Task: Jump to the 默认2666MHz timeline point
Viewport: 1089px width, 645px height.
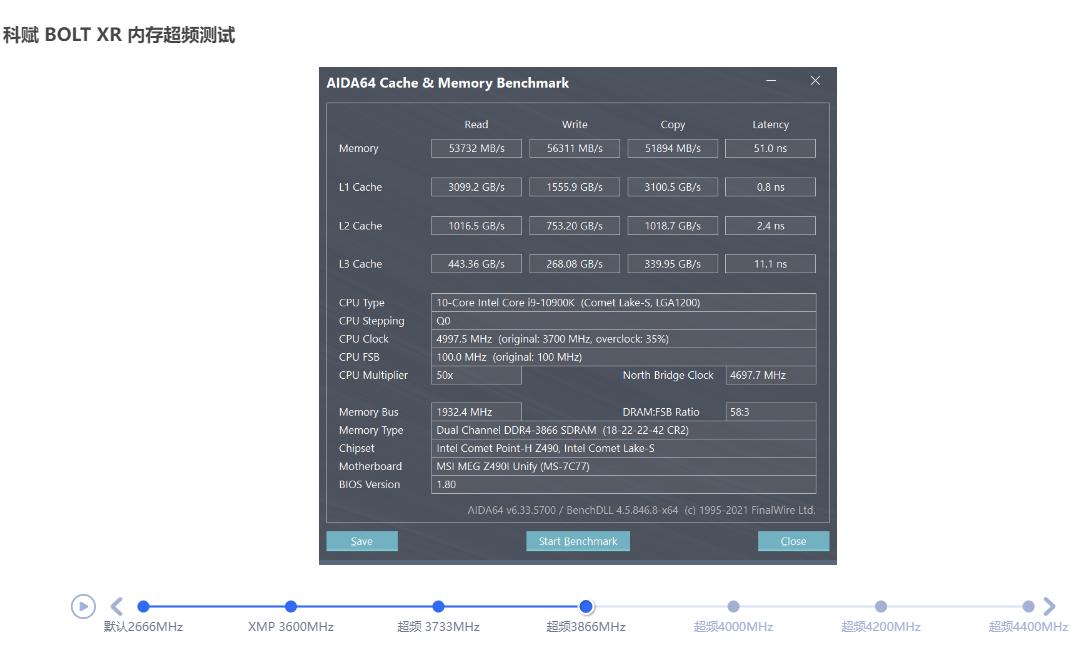Action: (x=143, y=606)
